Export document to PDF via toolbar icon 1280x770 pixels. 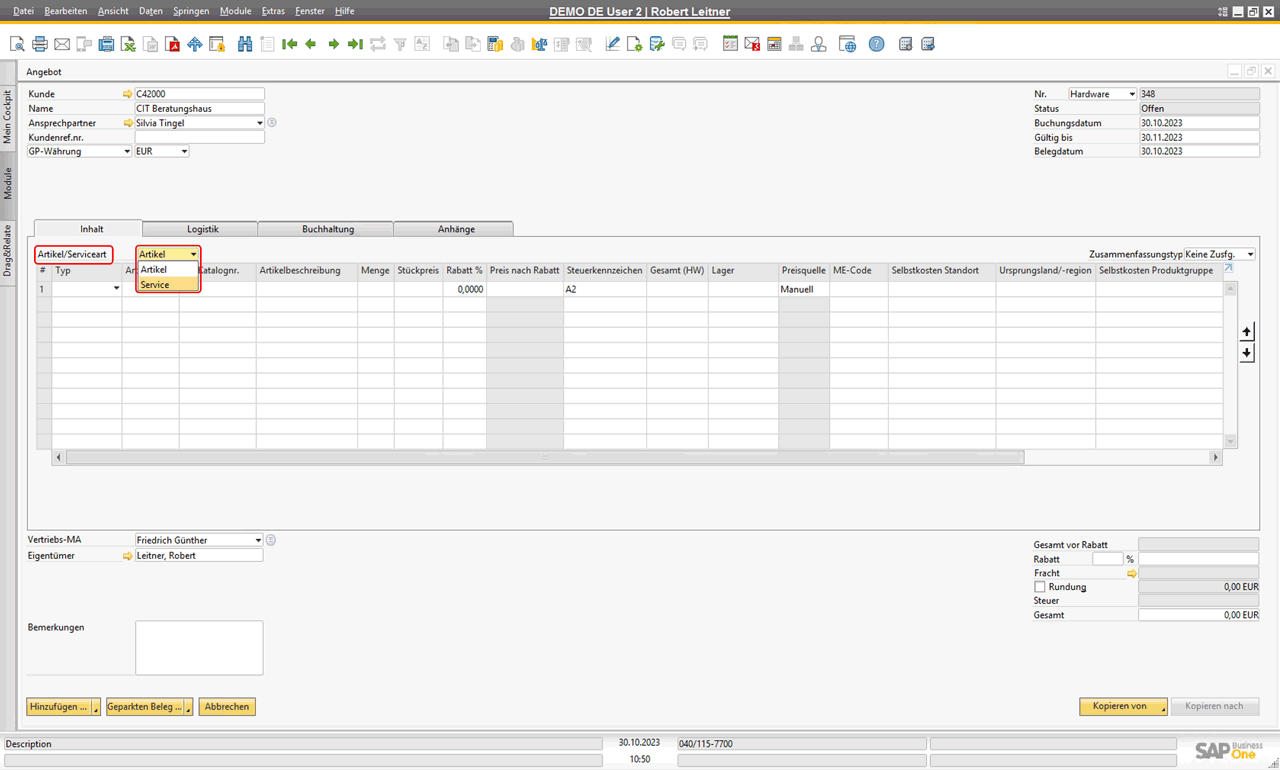click(172, 44)
